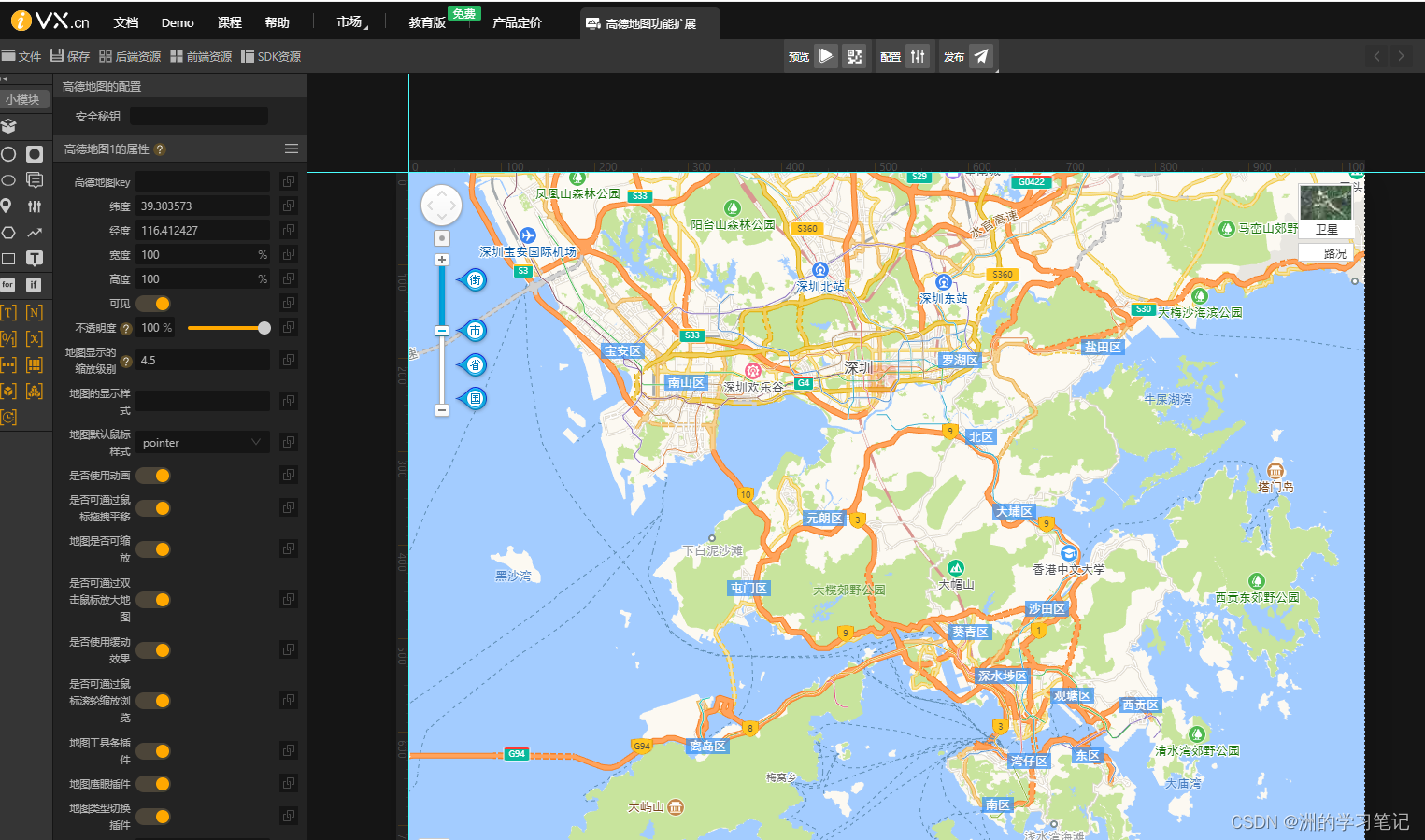This screenshot has width=1425, height=840.
Task: Expand the 高德地图1的属性 hamburger menu
Action: 292,149
